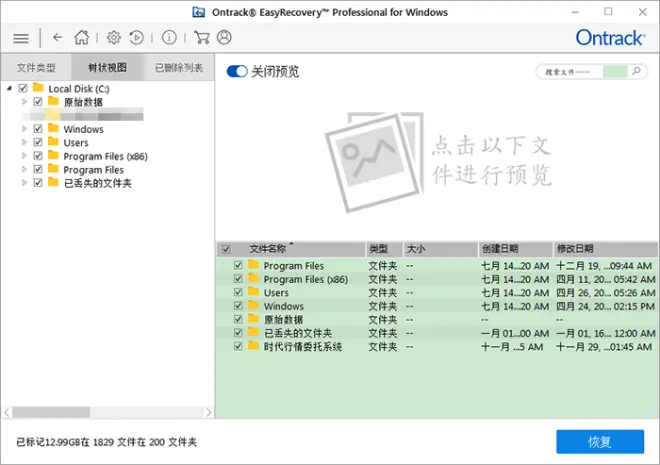
Task: Click the Program Files (x86) folder icon in the tree
Action: [x=53, y=155]
